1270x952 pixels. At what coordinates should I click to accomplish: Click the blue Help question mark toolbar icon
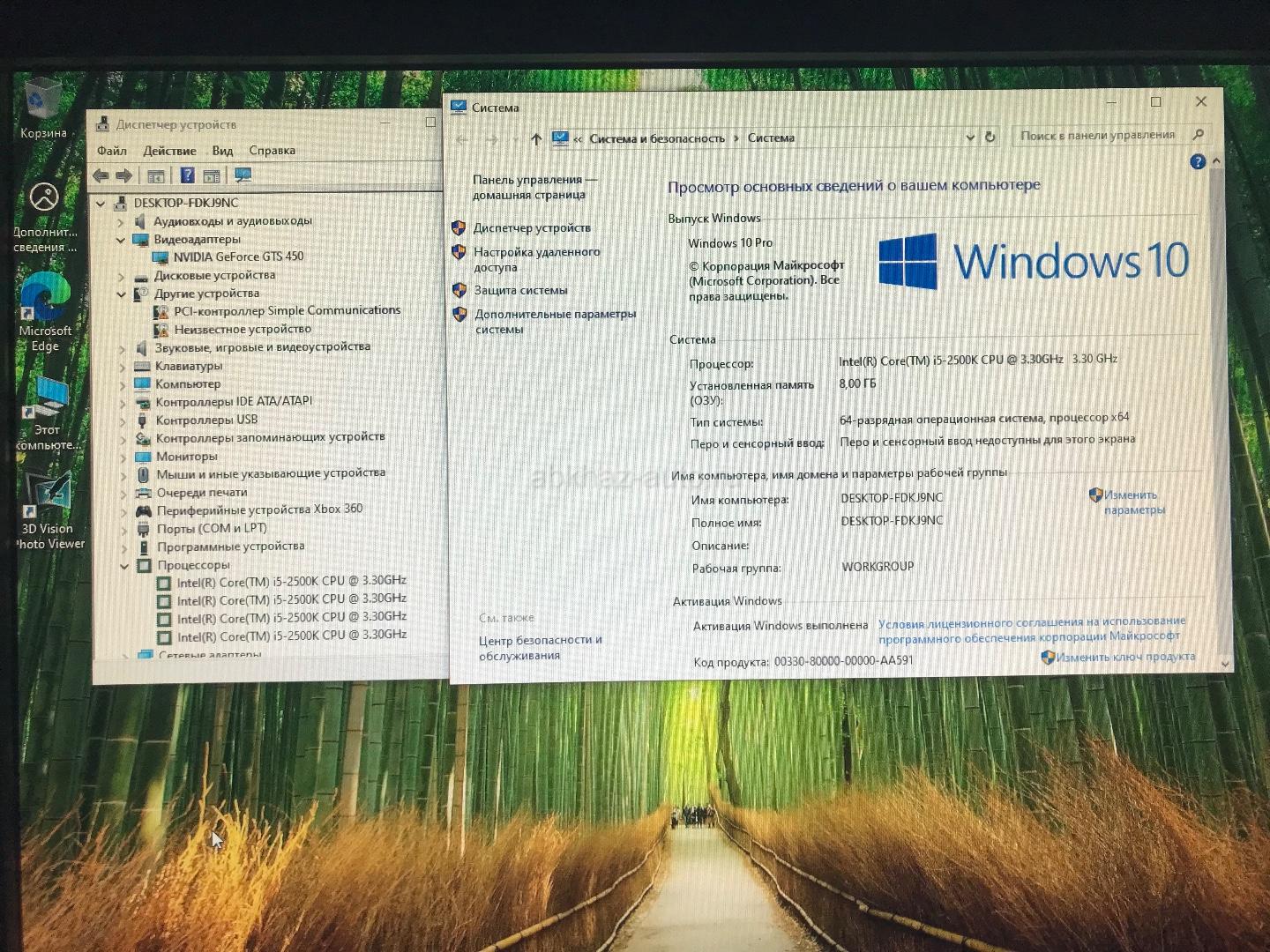[187, 175]
